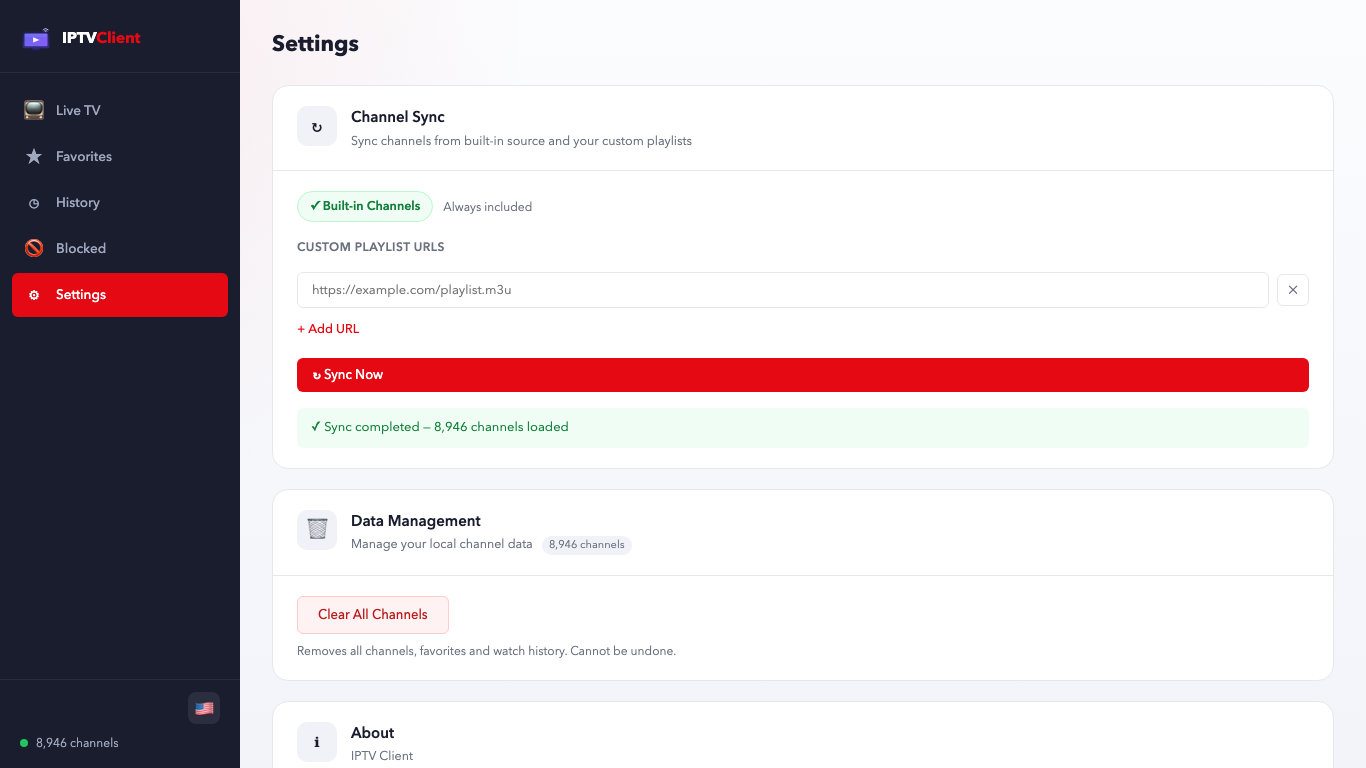1366x768 pixels.
Task: Go to Favorites in the sidebar
Action: coord(120,156)
